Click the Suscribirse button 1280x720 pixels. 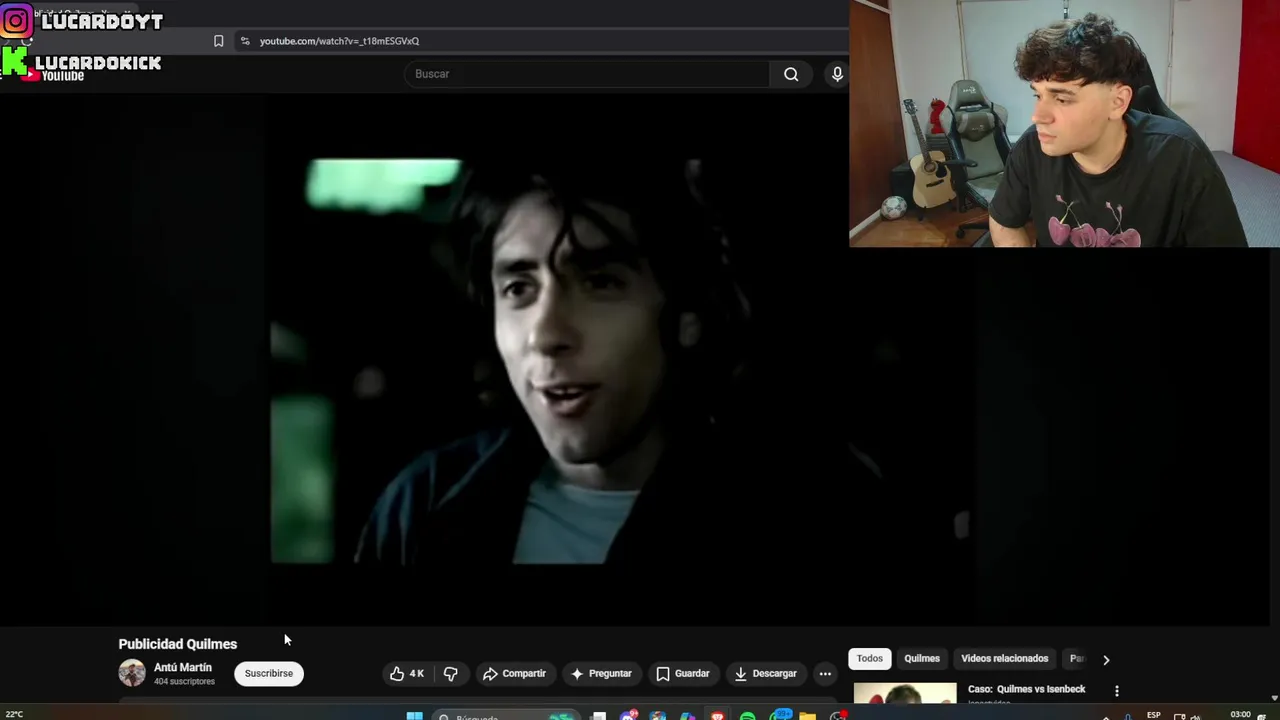point(269,673)
